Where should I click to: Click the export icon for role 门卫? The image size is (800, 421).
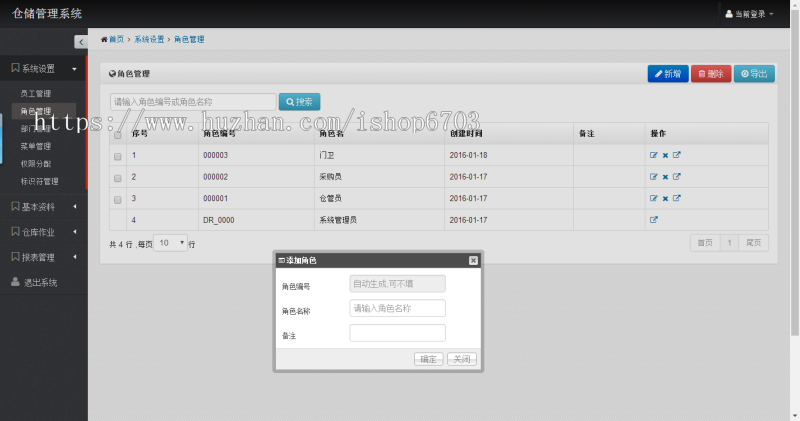click(x=677, y=155)
